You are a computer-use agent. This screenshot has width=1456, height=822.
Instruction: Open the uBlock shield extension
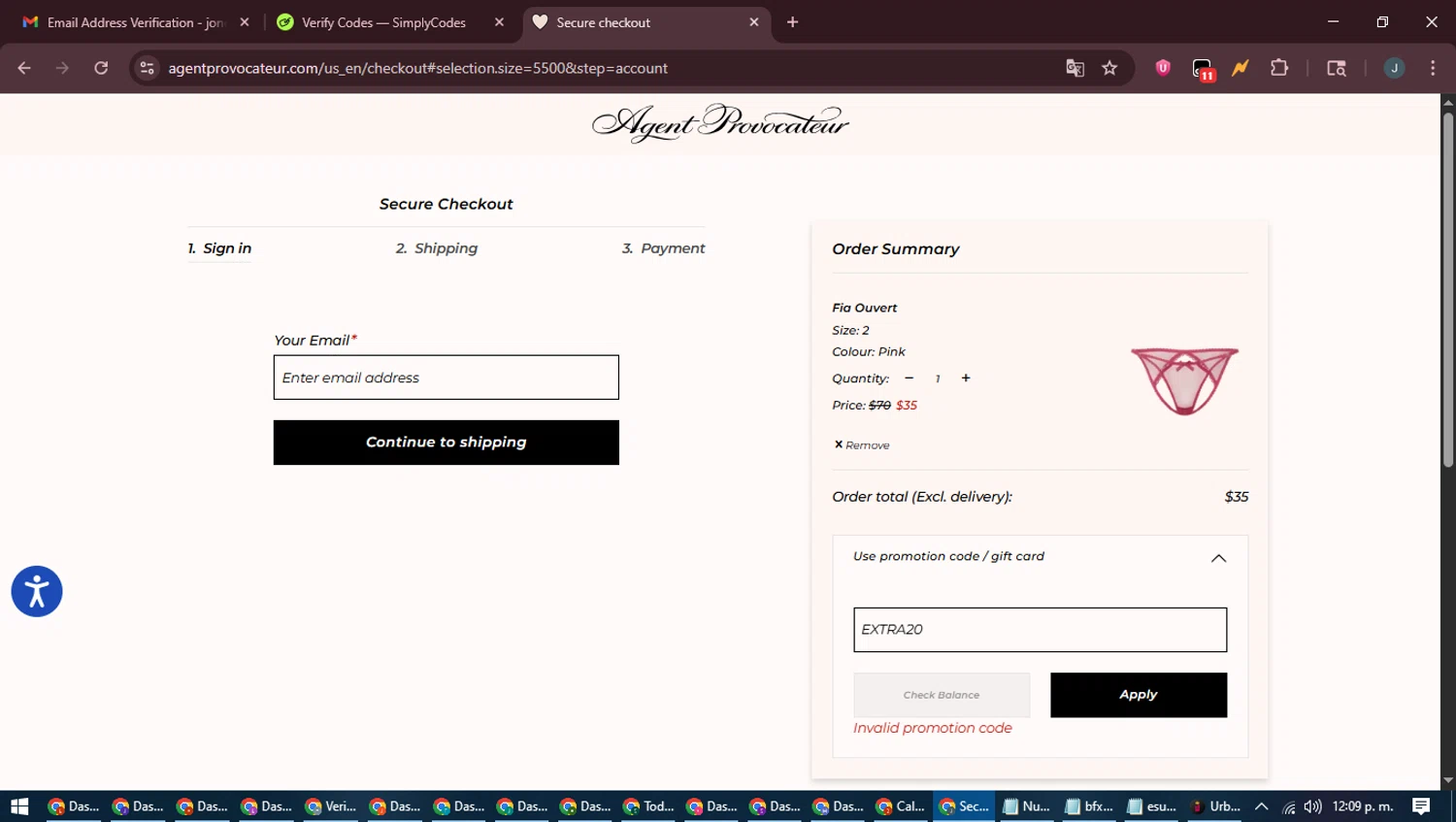[x=1163, y=68]
